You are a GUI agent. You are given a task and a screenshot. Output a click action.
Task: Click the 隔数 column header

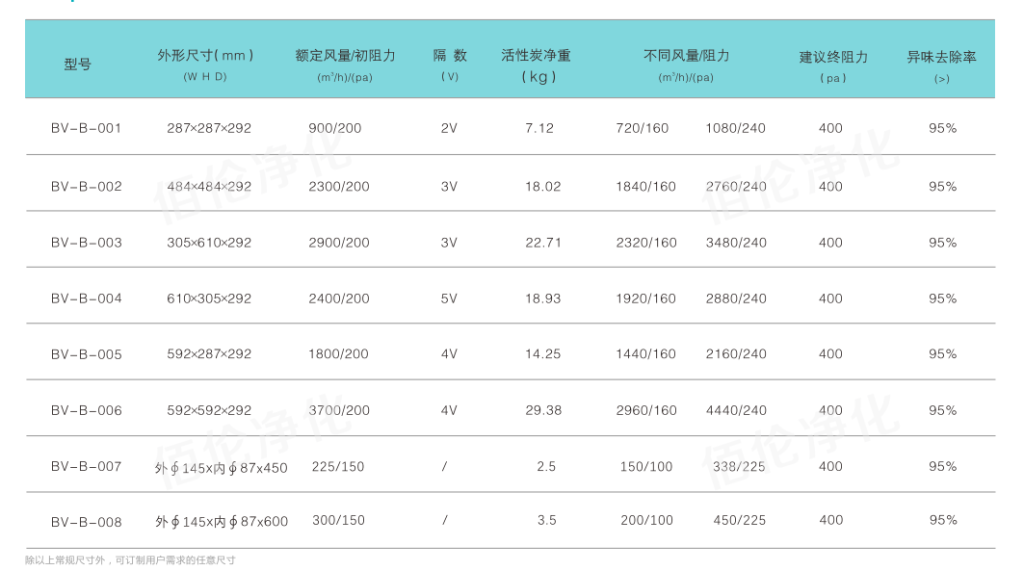point(449,56)
